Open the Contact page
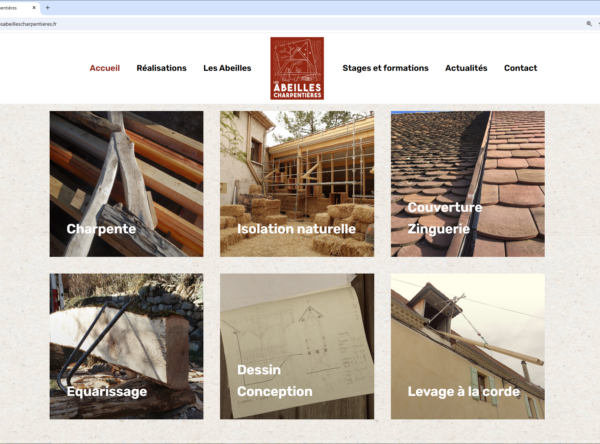 pos(520,68)
